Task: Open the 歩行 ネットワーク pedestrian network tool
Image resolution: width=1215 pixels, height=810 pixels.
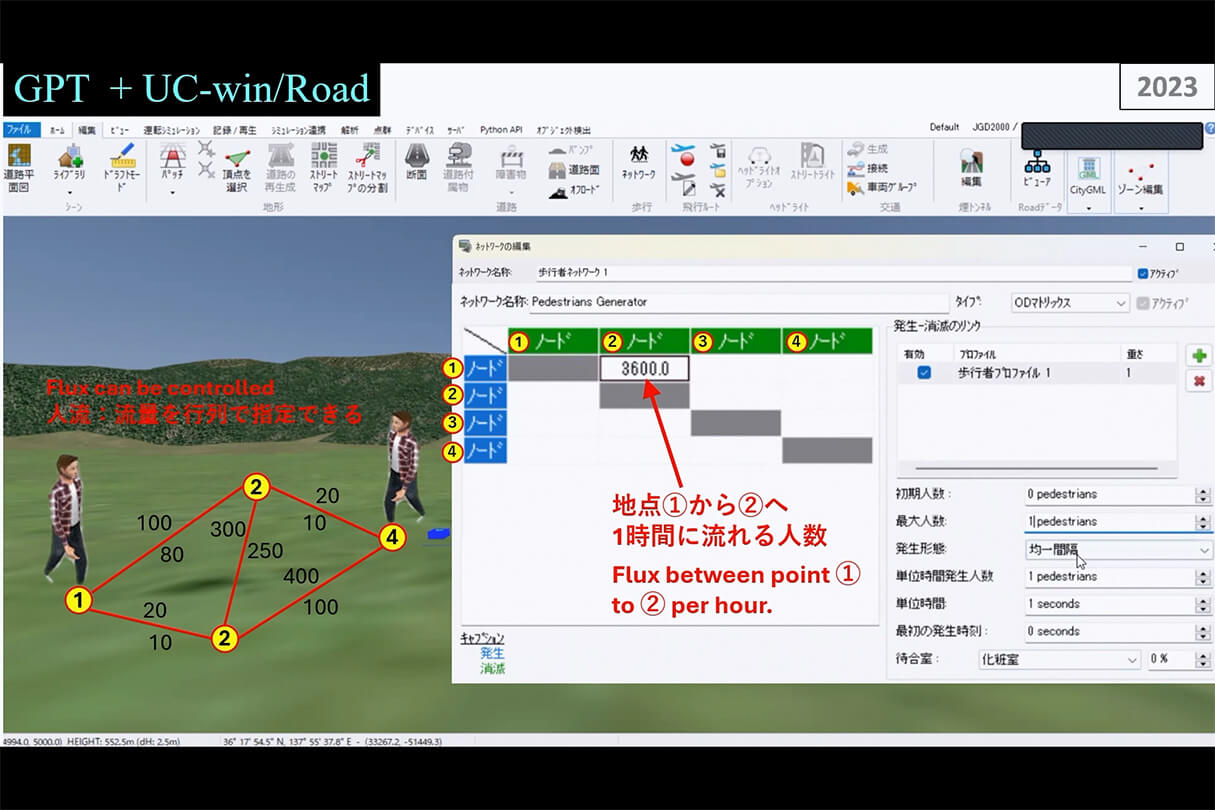Action: tap(638, 161)
